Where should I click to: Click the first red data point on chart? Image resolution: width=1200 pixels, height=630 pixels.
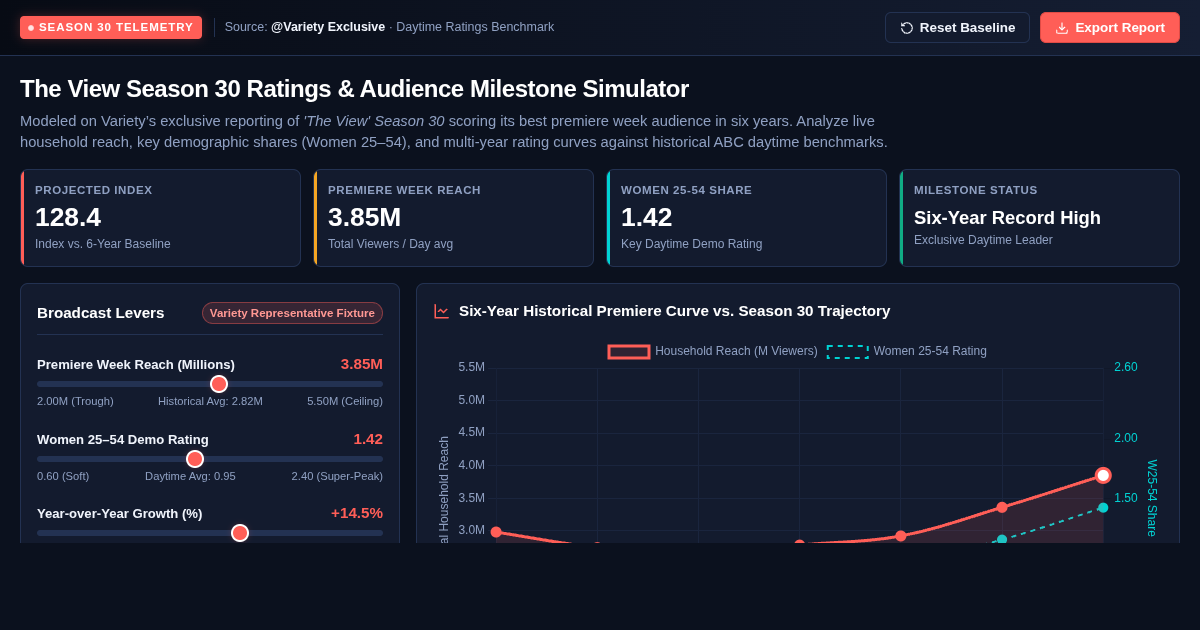(496, 532)
